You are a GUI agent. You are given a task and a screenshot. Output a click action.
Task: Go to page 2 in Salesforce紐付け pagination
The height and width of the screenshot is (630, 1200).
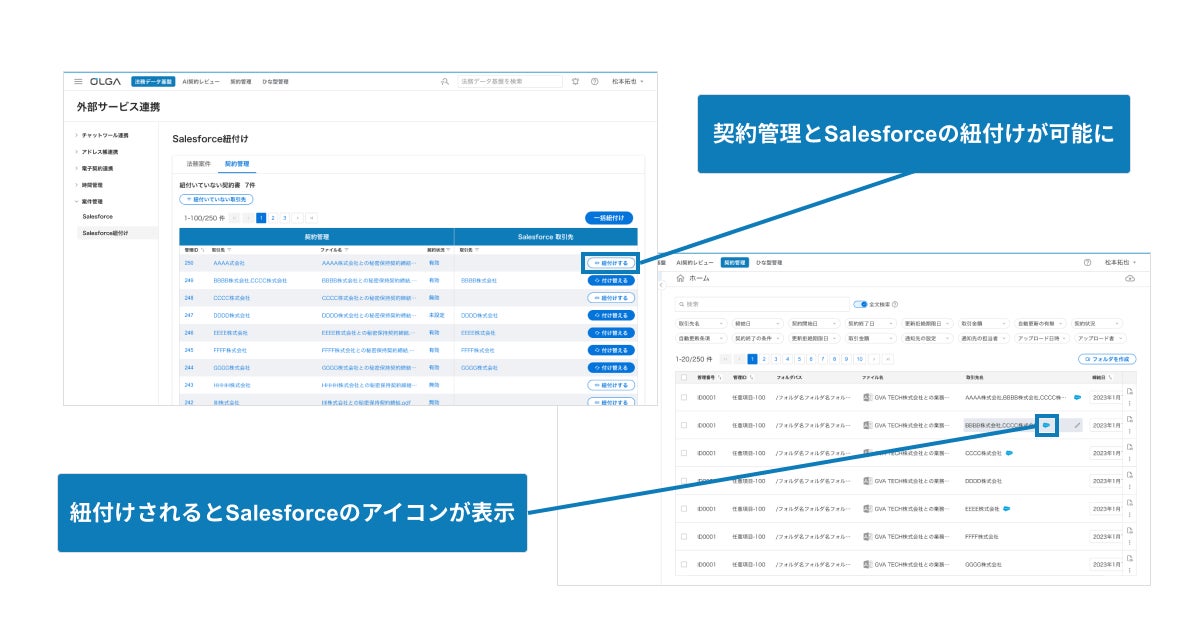273,217
